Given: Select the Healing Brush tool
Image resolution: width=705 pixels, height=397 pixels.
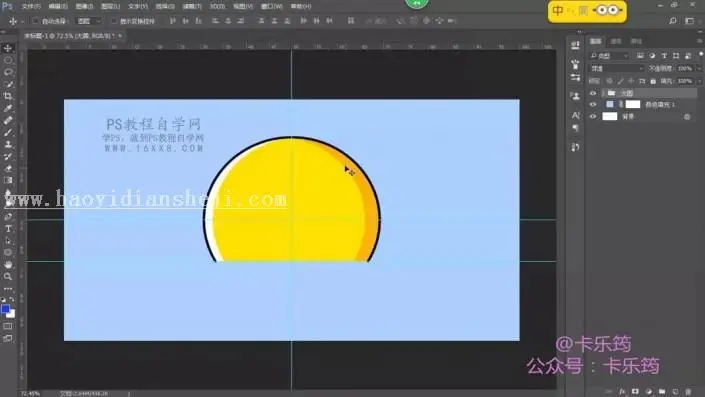Looking at the screenshot, I should click(x=8, y=120).
